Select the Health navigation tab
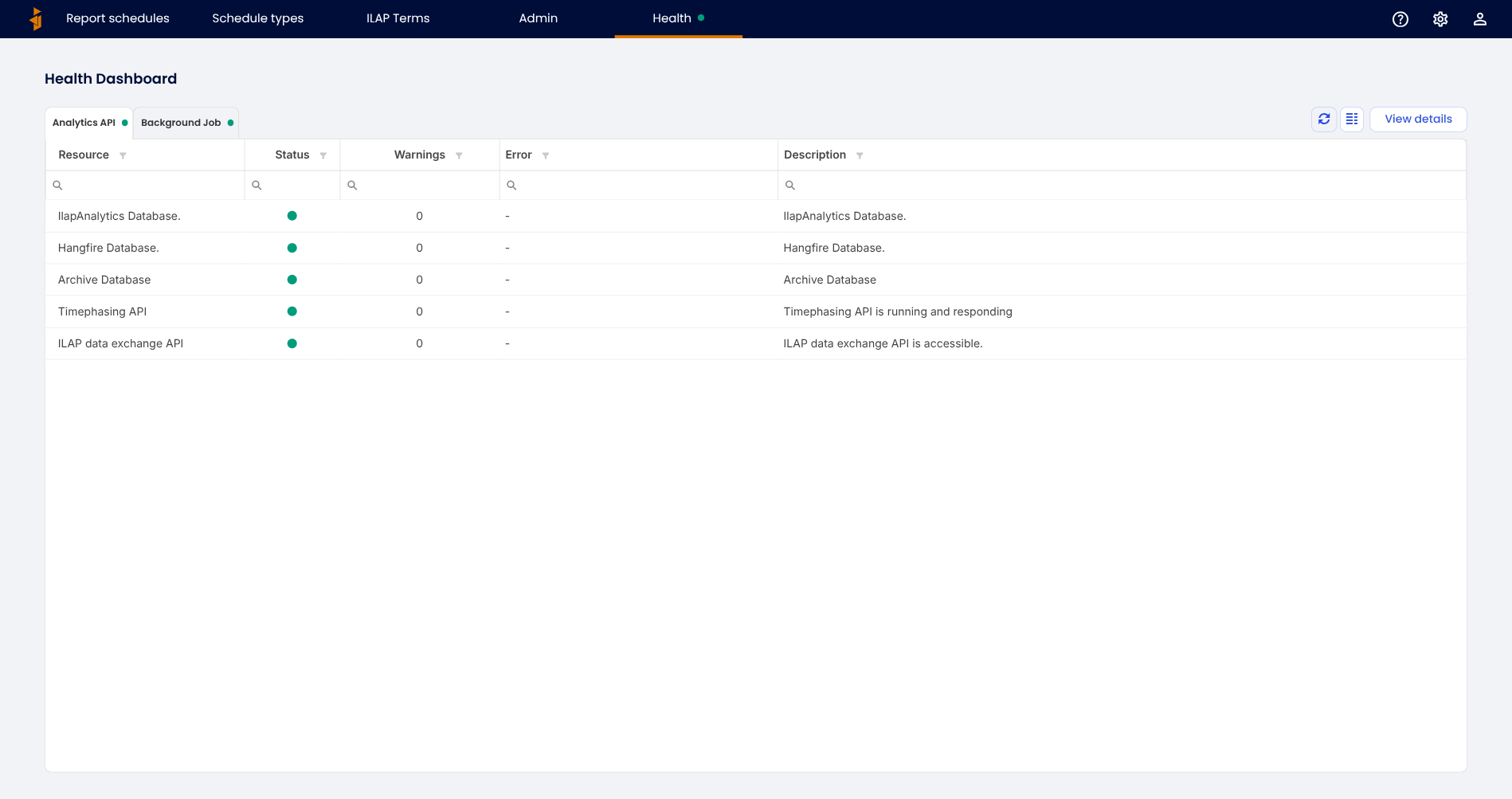Image resolution: width=1512 pixels, height=799 pixels. (678, 18)
